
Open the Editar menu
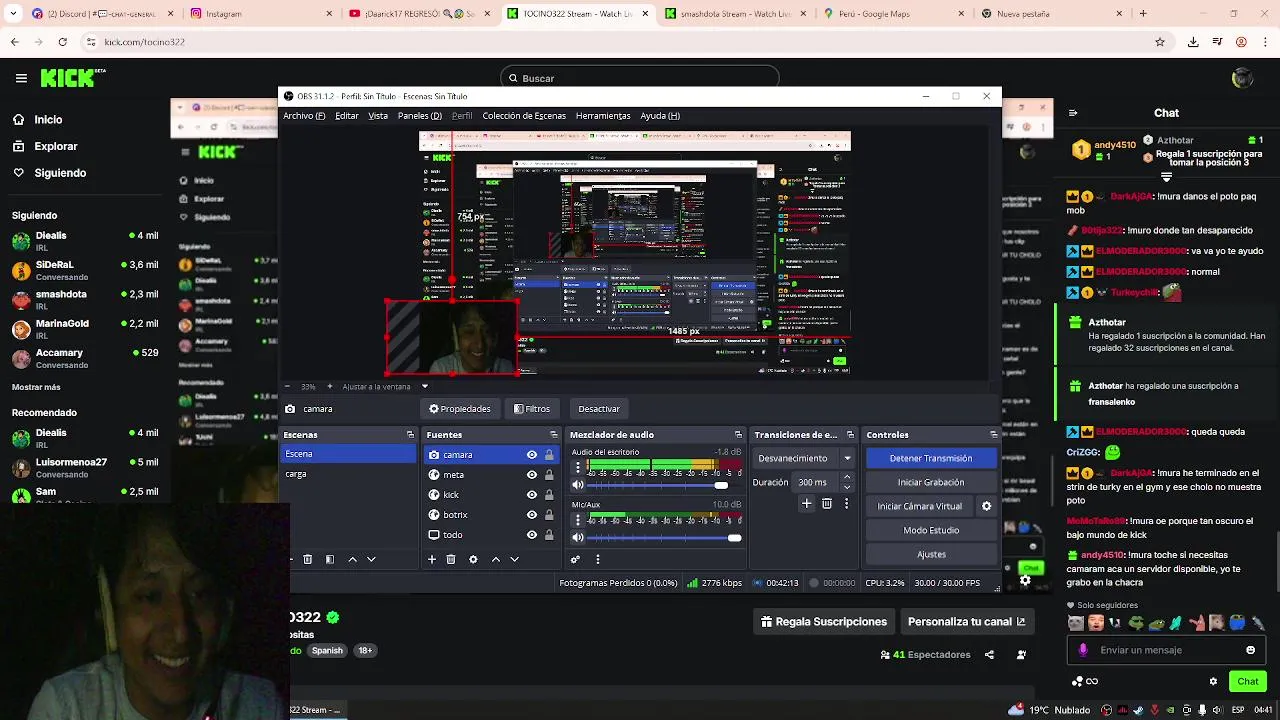tap(347, 116)
